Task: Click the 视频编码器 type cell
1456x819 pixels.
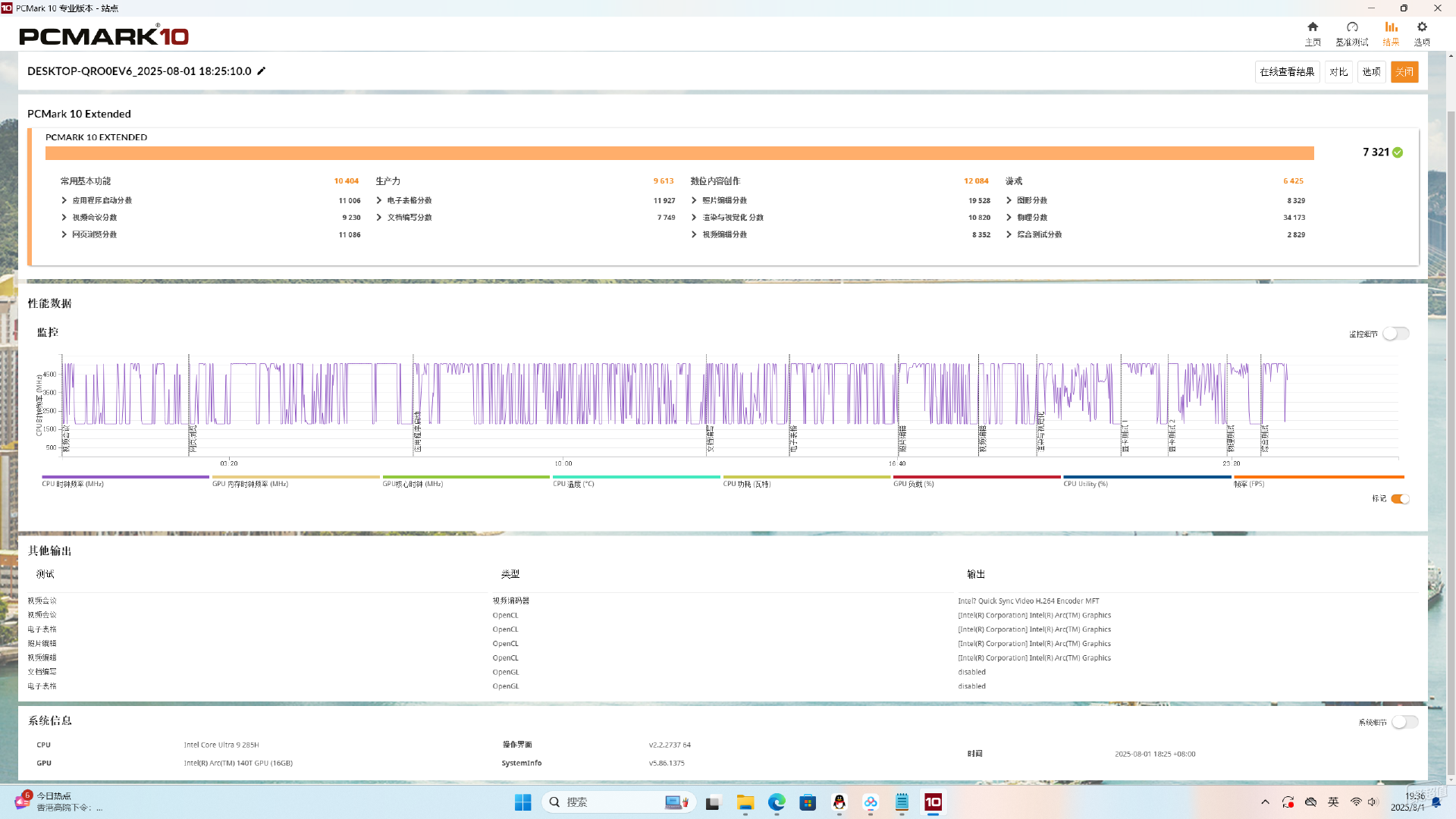Action: point(511,601)
